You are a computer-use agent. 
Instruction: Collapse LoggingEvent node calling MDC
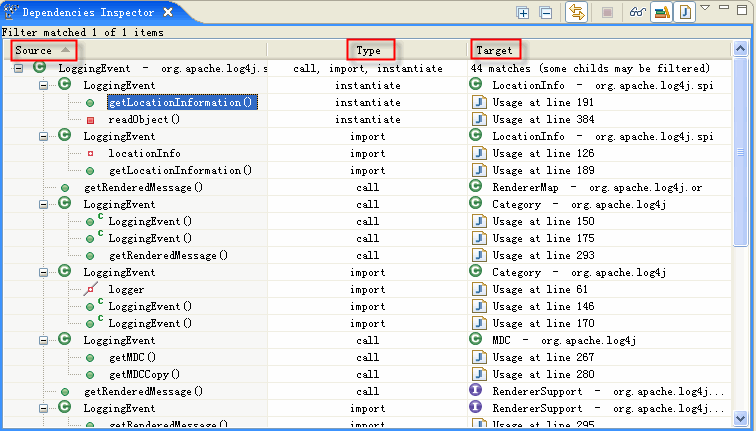pyautogui.click(x=43, y=340)
